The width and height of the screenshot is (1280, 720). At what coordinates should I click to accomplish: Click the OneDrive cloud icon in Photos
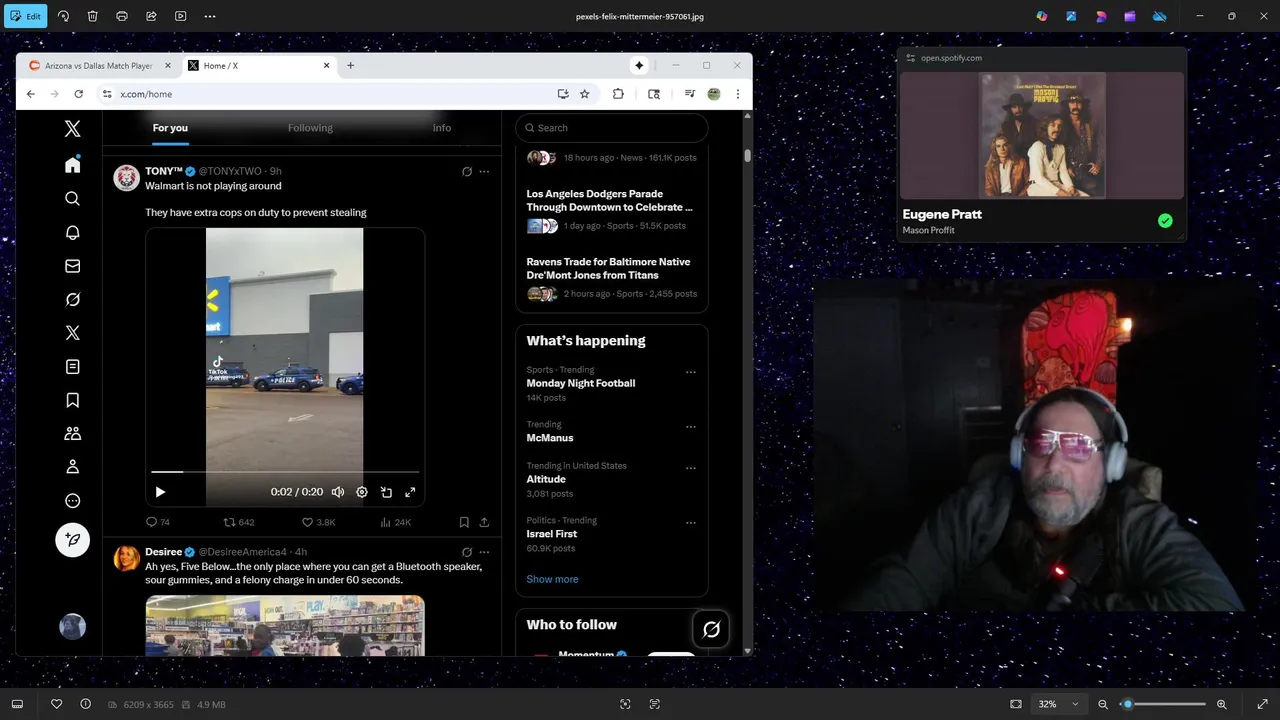click(1160, 16)
